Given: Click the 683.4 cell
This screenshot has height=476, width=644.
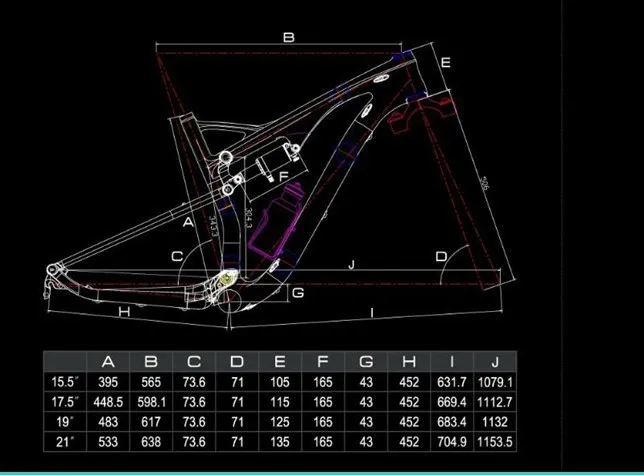Looking at the screenshot, I should tap(452, 422).
